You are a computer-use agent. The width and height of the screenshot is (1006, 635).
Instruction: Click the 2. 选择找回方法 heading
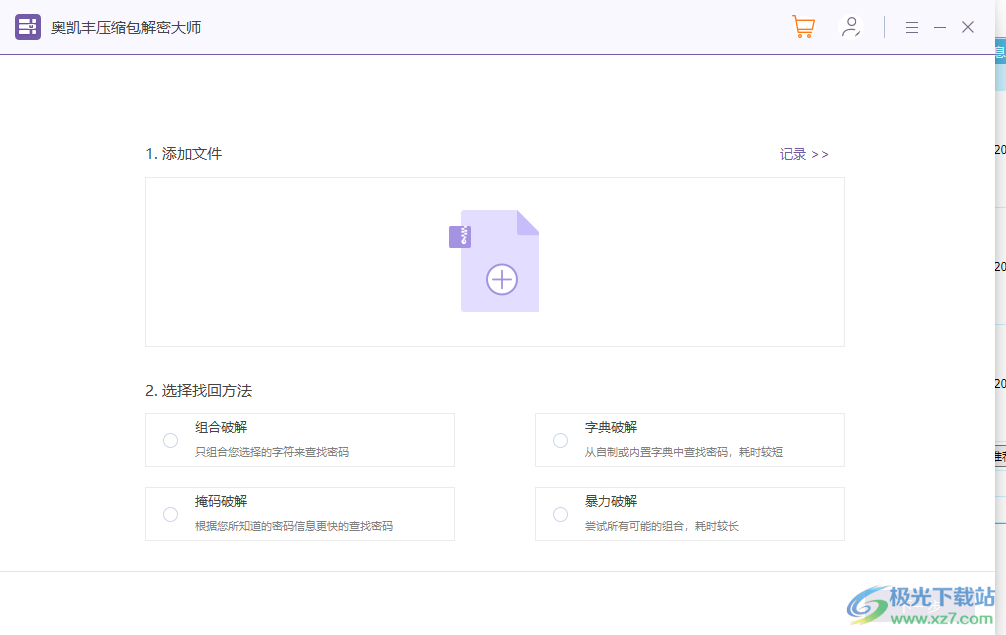(198, 391)
